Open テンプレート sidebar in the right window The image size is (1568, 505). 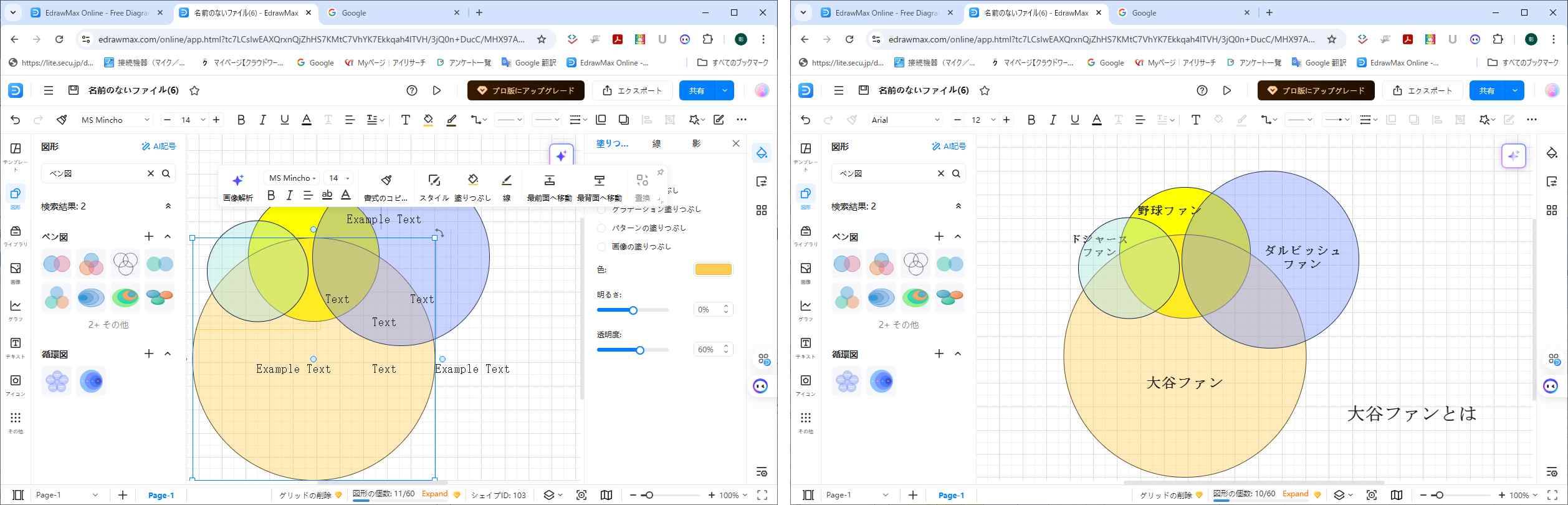806,156
